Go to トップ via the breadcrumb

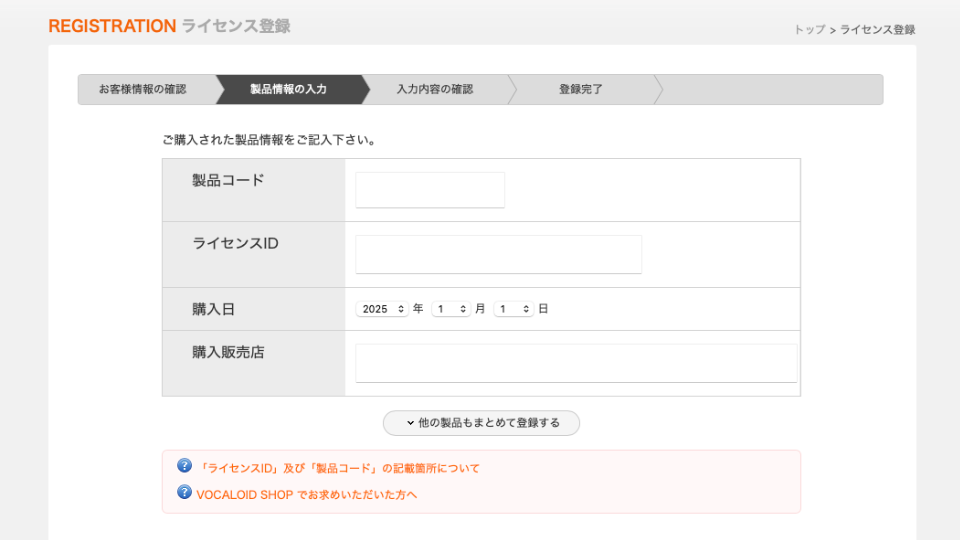tap(809, 30)
